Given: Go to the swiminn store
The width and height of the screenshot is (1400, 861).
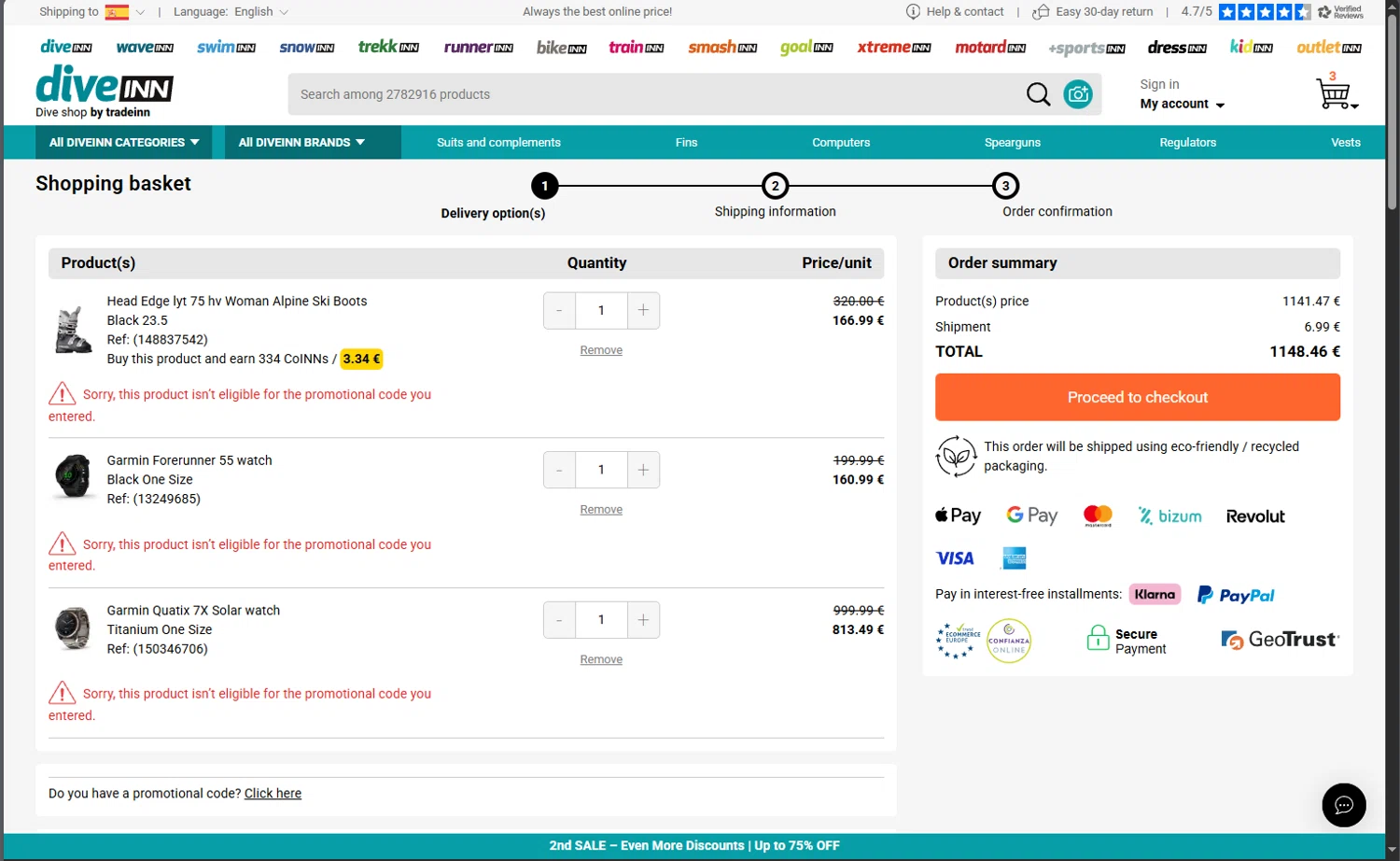Looking at the screenshot, I should tap(226, 47).
